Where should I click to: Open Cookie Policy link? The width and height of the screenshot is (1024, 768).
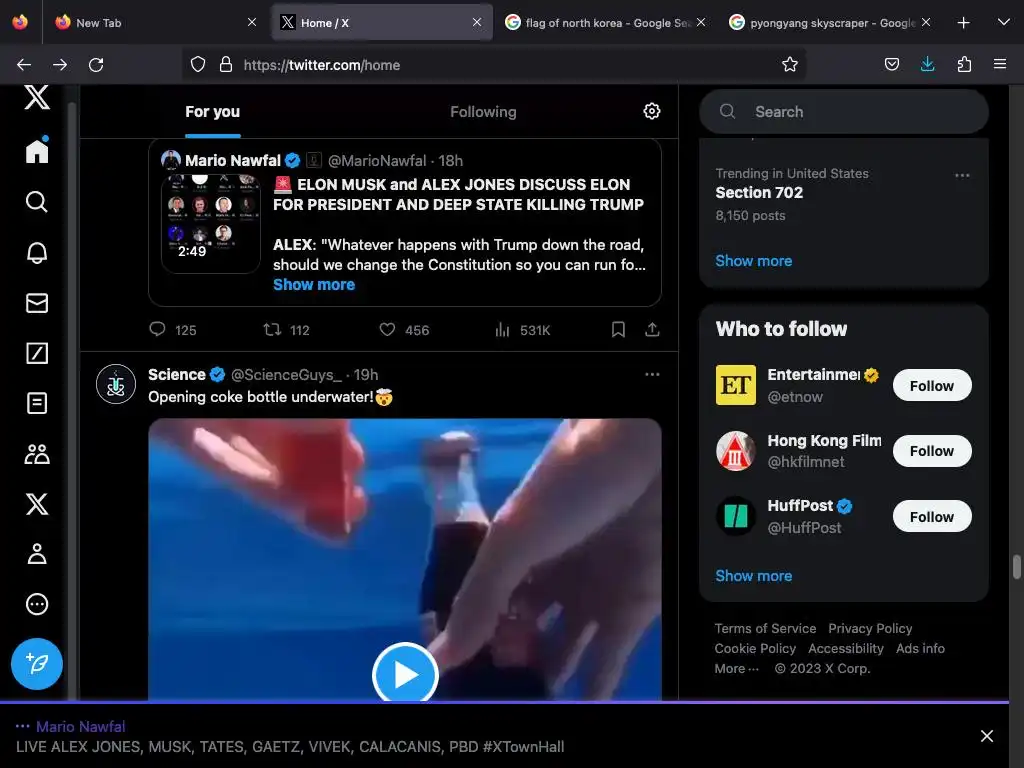tap(755, 648)
